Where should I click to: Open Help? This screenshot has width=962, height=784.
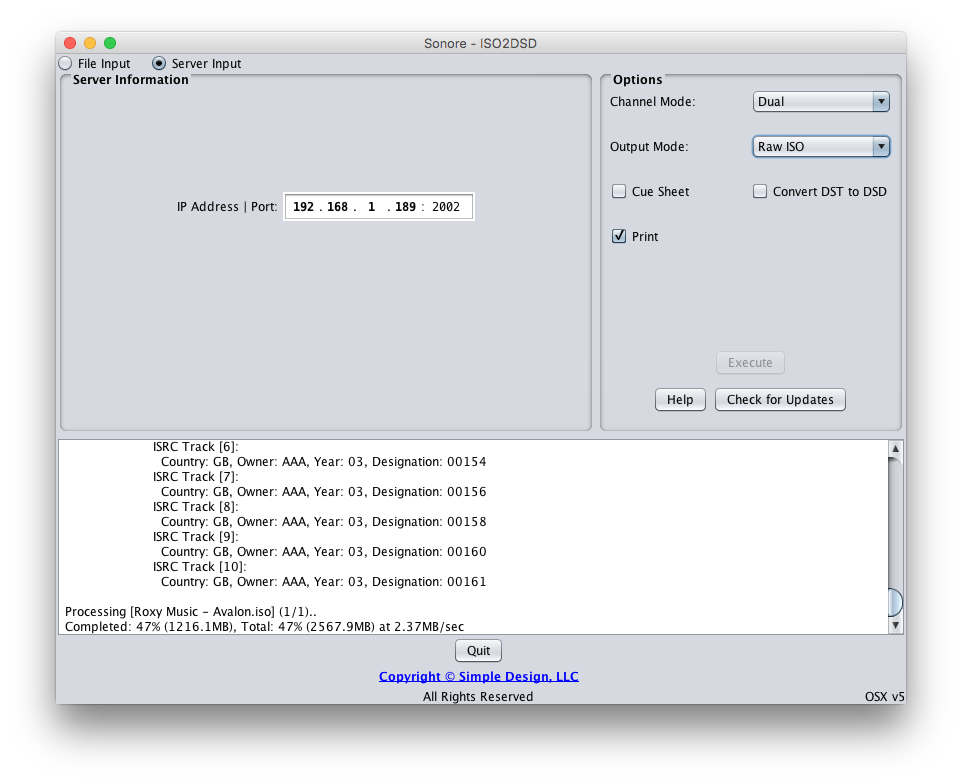(680, 399)
